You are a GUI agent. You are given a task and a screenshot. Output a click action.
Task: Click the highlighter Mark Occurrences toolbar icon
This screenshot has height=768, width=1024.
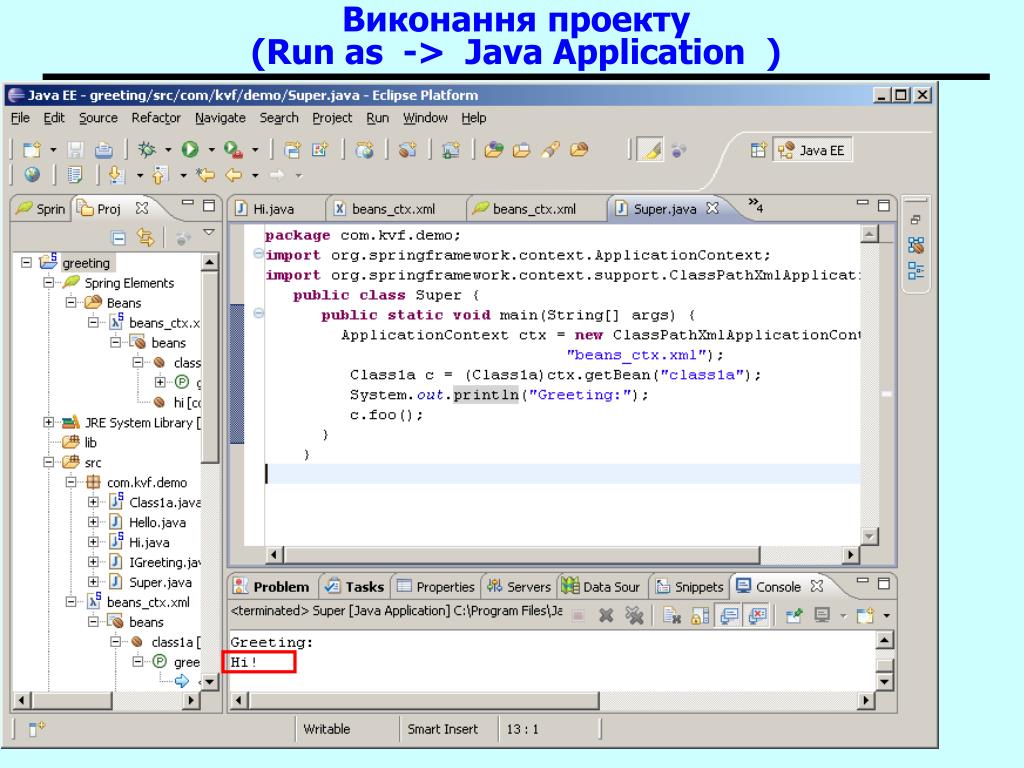650,150
